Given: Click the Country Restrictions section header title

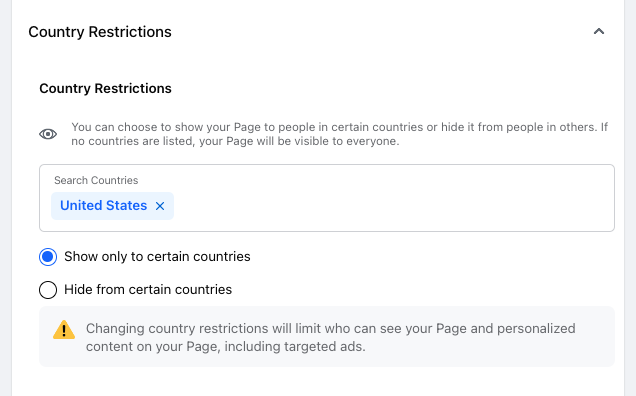Looking at the screenshot, I should click(x=100, y=32).
